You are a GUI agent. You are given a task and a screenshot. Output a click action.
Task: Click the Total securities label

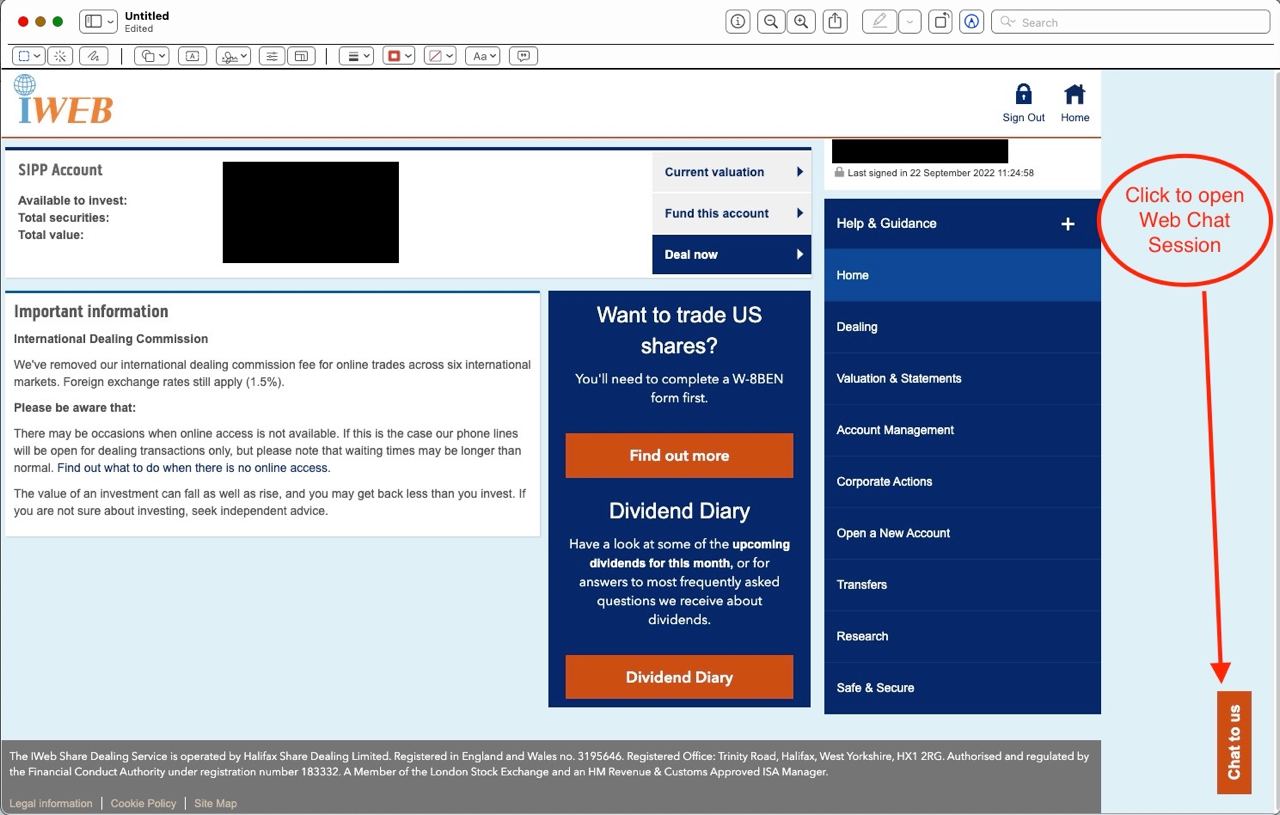63,218
